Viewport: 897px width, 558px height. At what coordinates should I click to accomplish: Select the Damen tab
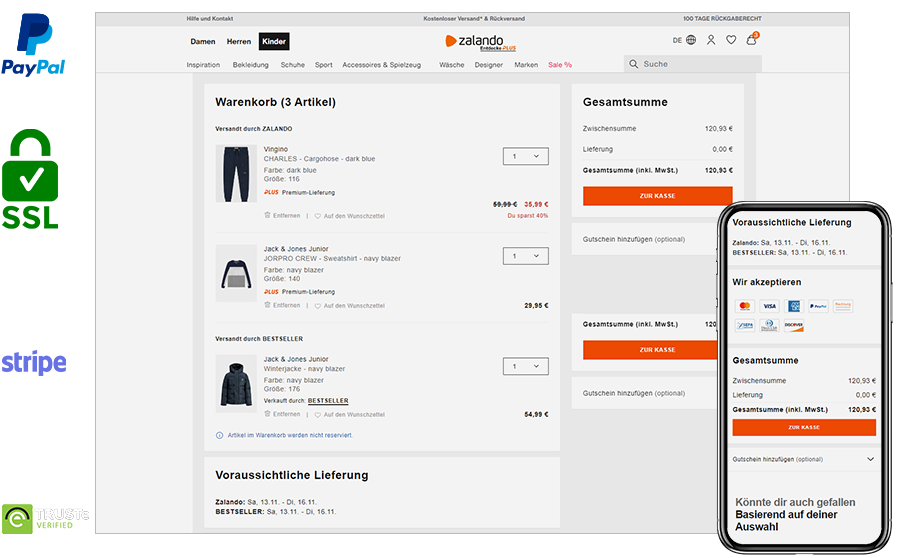coord(203,42)
